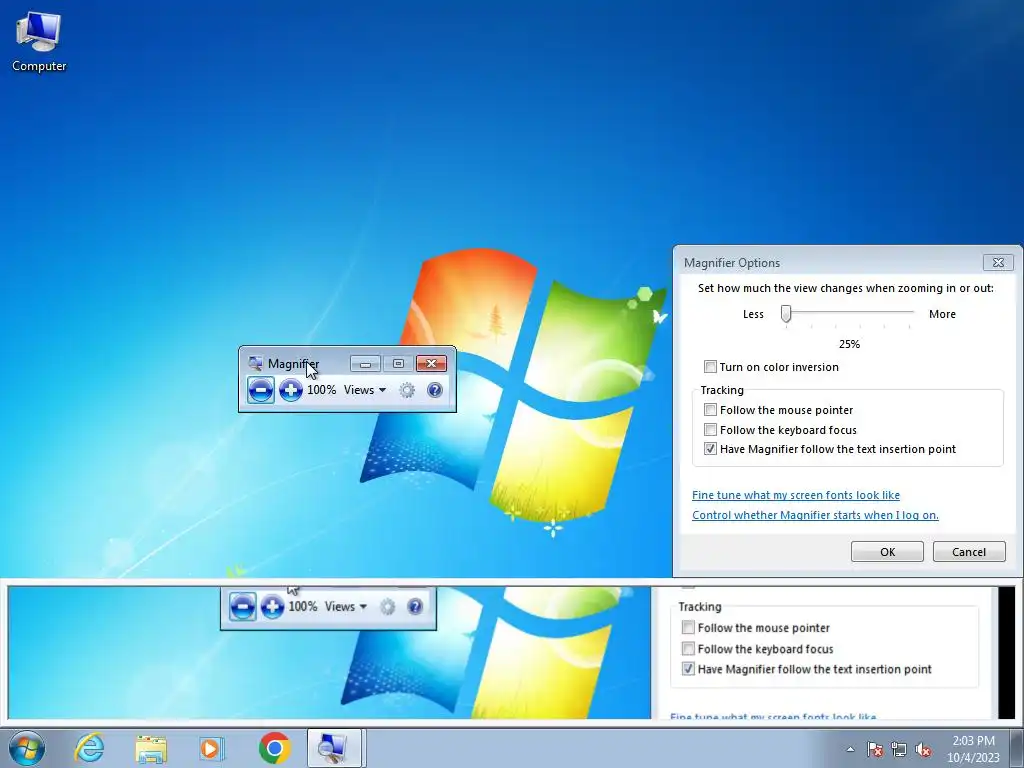This screenshot has width=1024, height=768.
Task: Click the 25% slider value text
Action: (x=849, y=344)
